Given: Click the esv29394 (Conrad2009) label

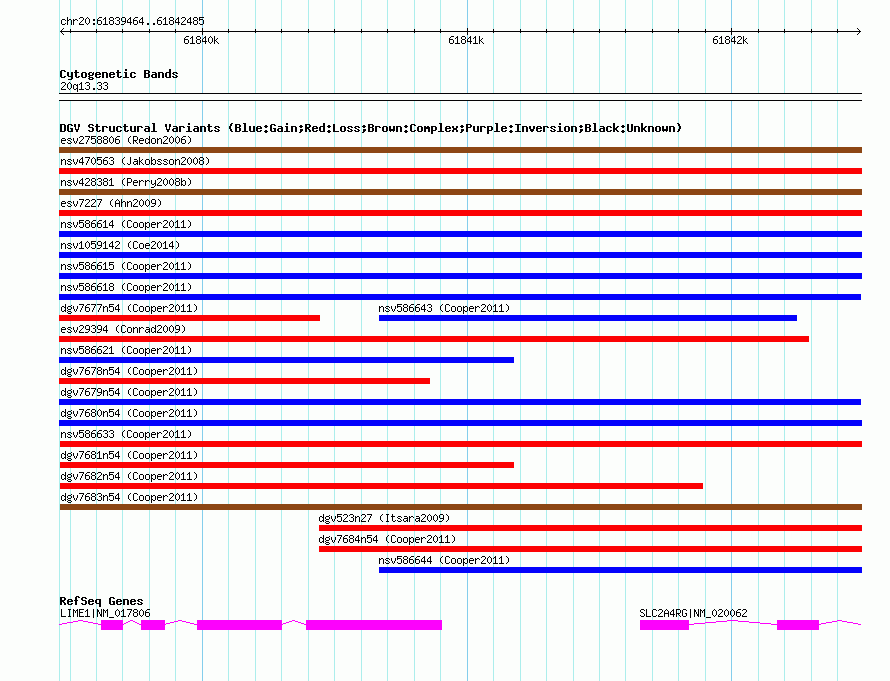Looking at the screenshot, I should pos(123,329).
